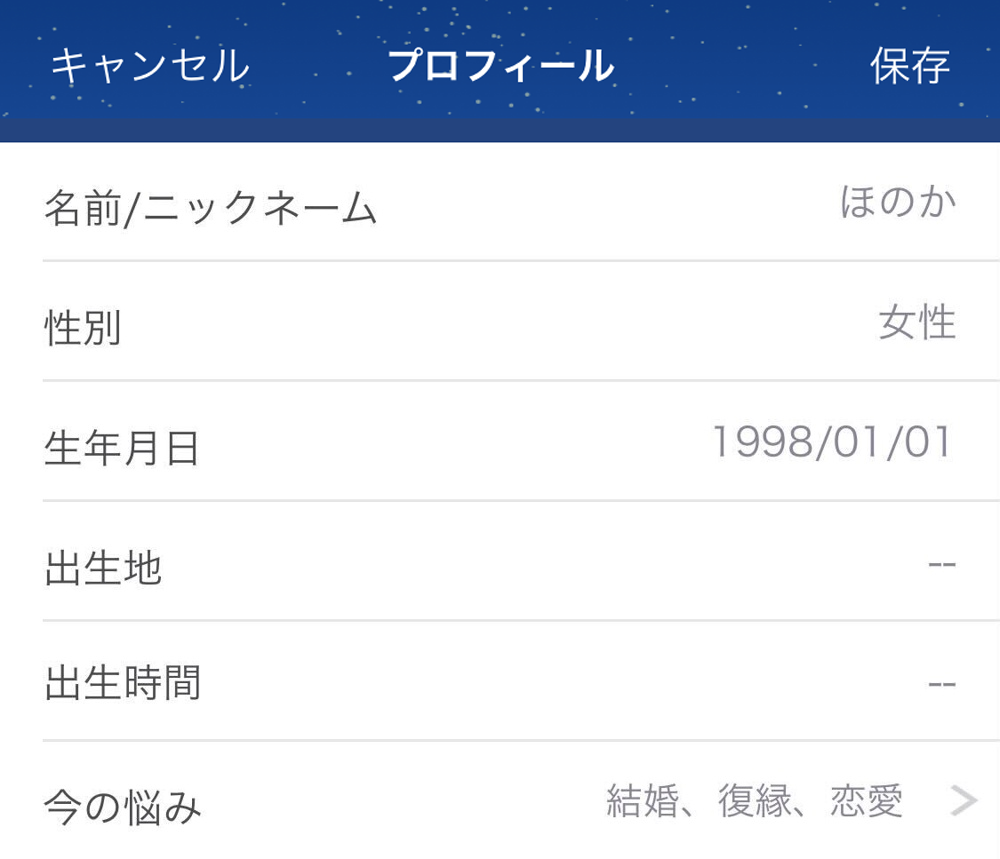This screenshot has height=859, width=1000.
Task: Tap the キャンセル button
Action: [x=150, y=66]
